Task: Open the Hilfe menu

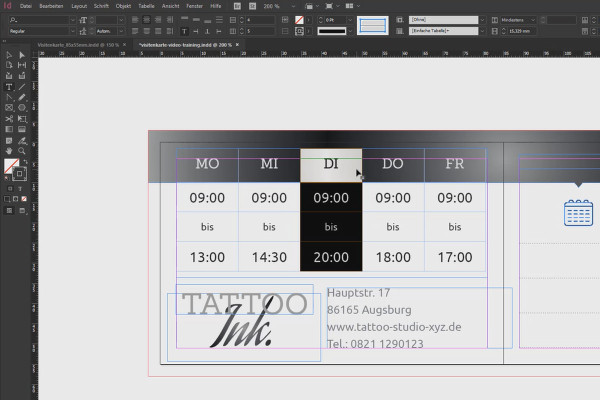Action: (x=215, y=6)
